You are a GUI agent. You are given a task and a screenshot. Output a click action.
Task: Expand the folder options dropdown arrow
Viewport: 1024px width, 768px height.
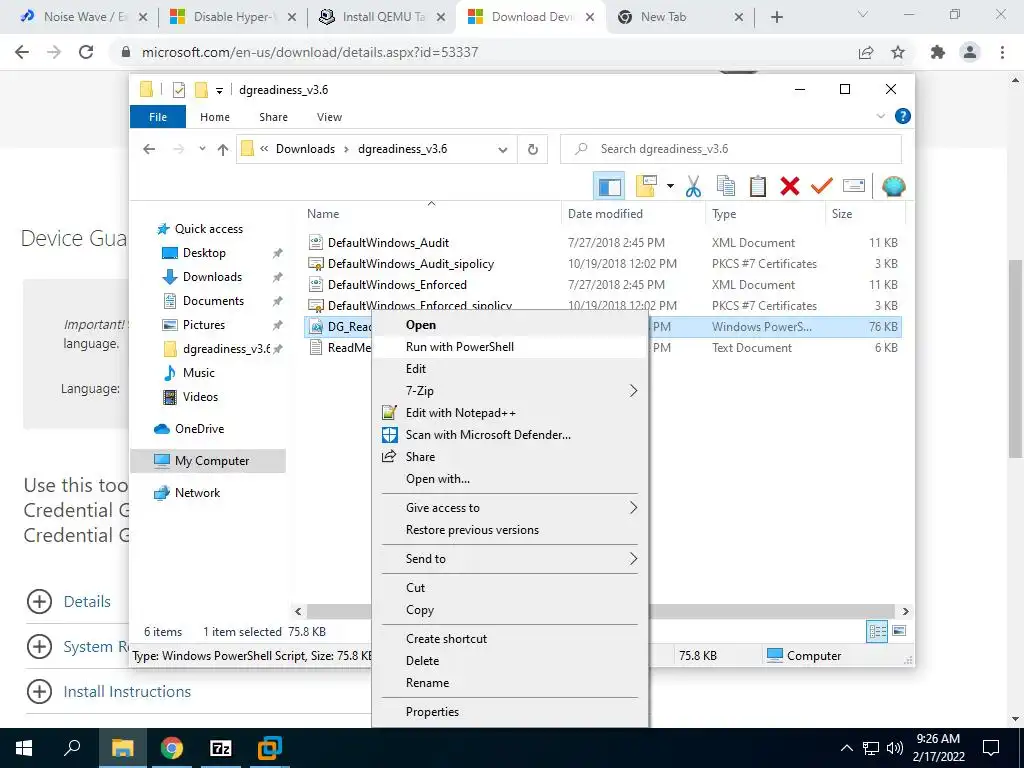coord(670,186)
